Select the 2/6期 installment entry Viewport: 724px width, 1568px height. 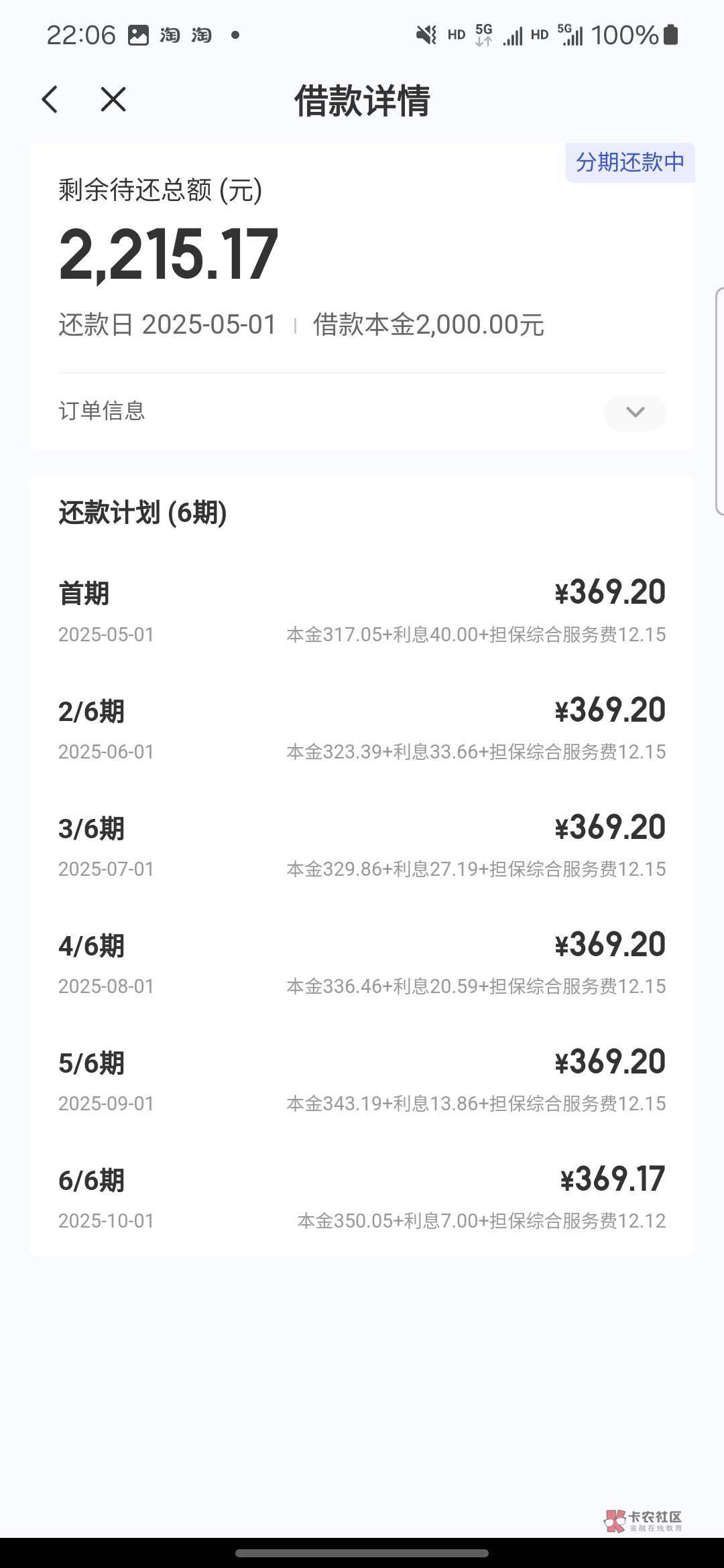(x=362, y=729)
